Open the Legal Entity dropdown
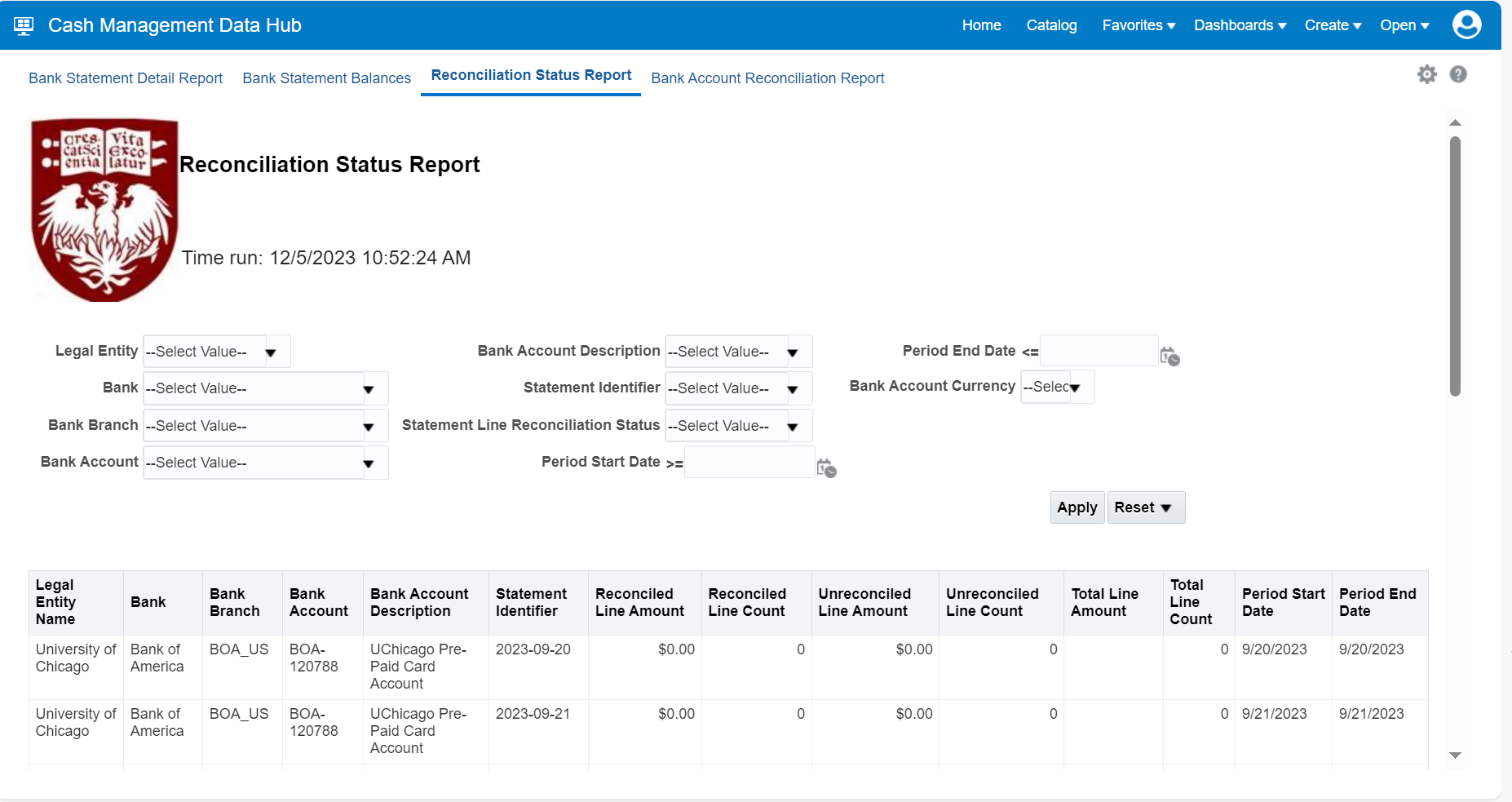1512x802 pixels. pos(217,352)
